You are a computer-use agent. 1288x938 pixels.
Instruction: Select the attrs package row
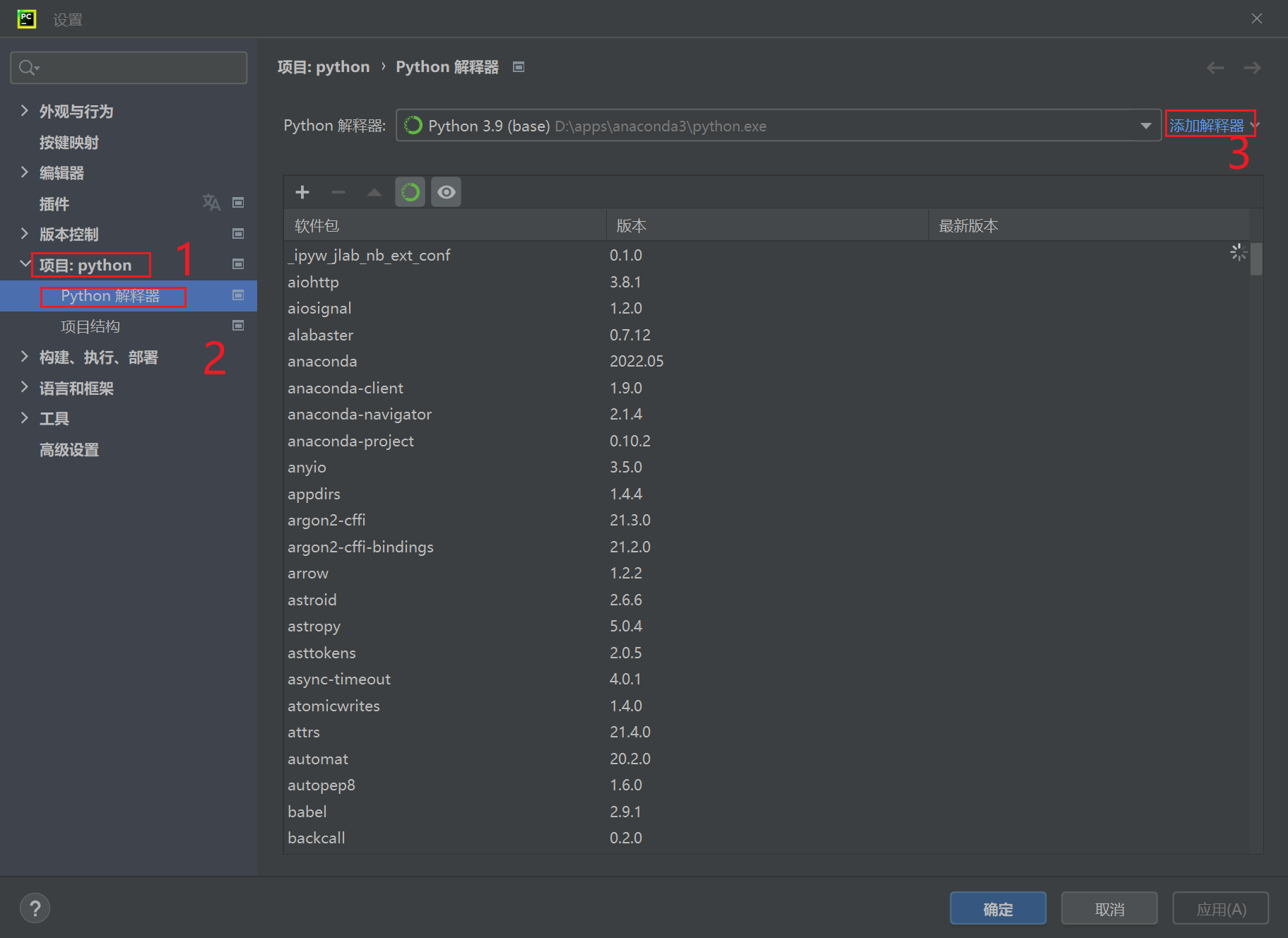[x=766, y=732]
